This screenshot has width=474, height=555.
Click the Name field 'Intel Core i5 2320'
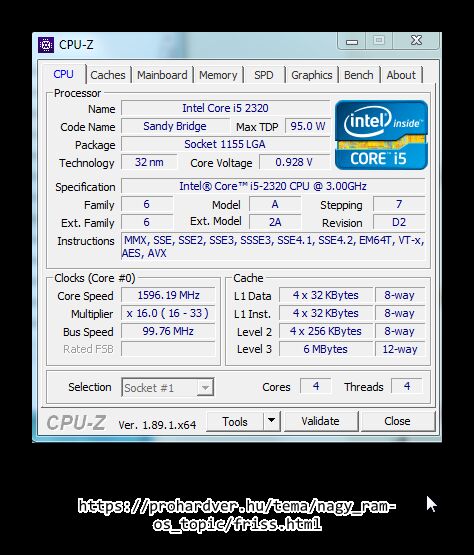tap(225, 108)
